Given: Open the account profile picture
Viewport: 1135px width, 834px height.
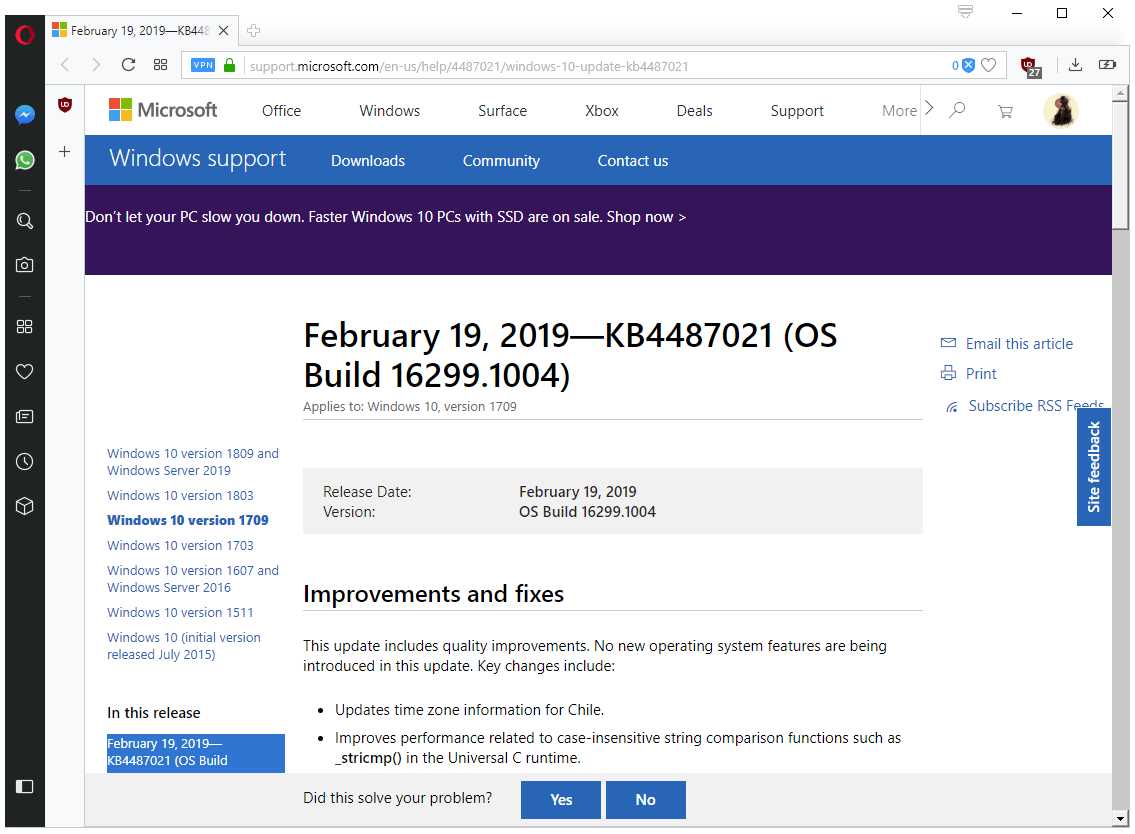Looking at the screenshot, I should tap(1060, 111).
